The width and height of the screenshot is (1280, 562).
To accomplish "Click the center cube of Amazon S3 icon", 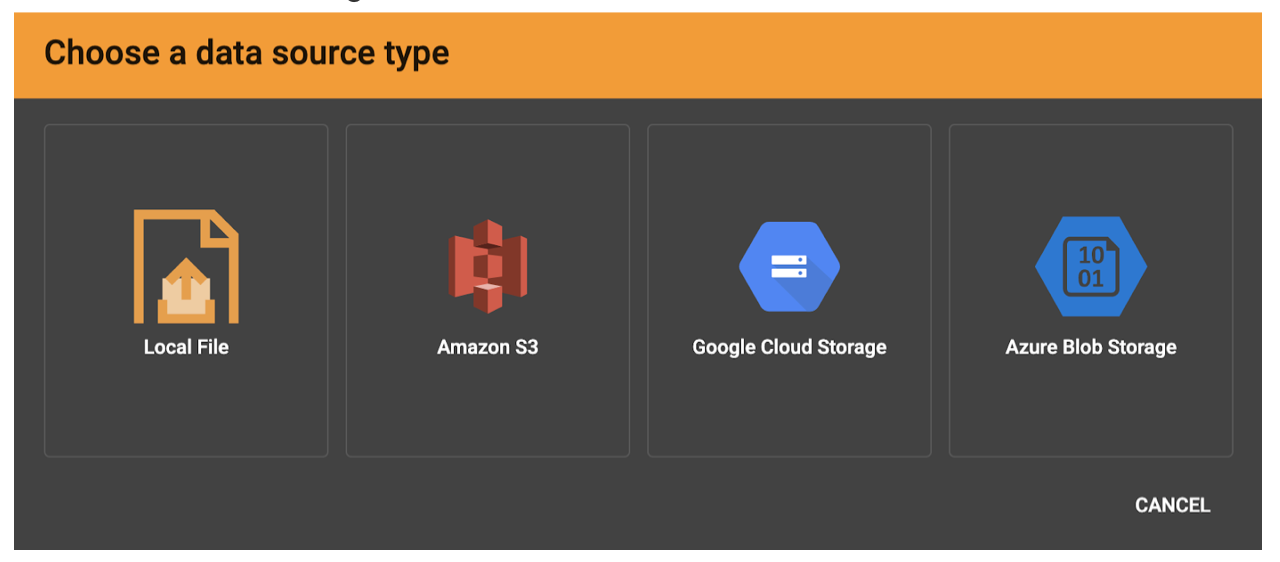I will pos(487,266).
